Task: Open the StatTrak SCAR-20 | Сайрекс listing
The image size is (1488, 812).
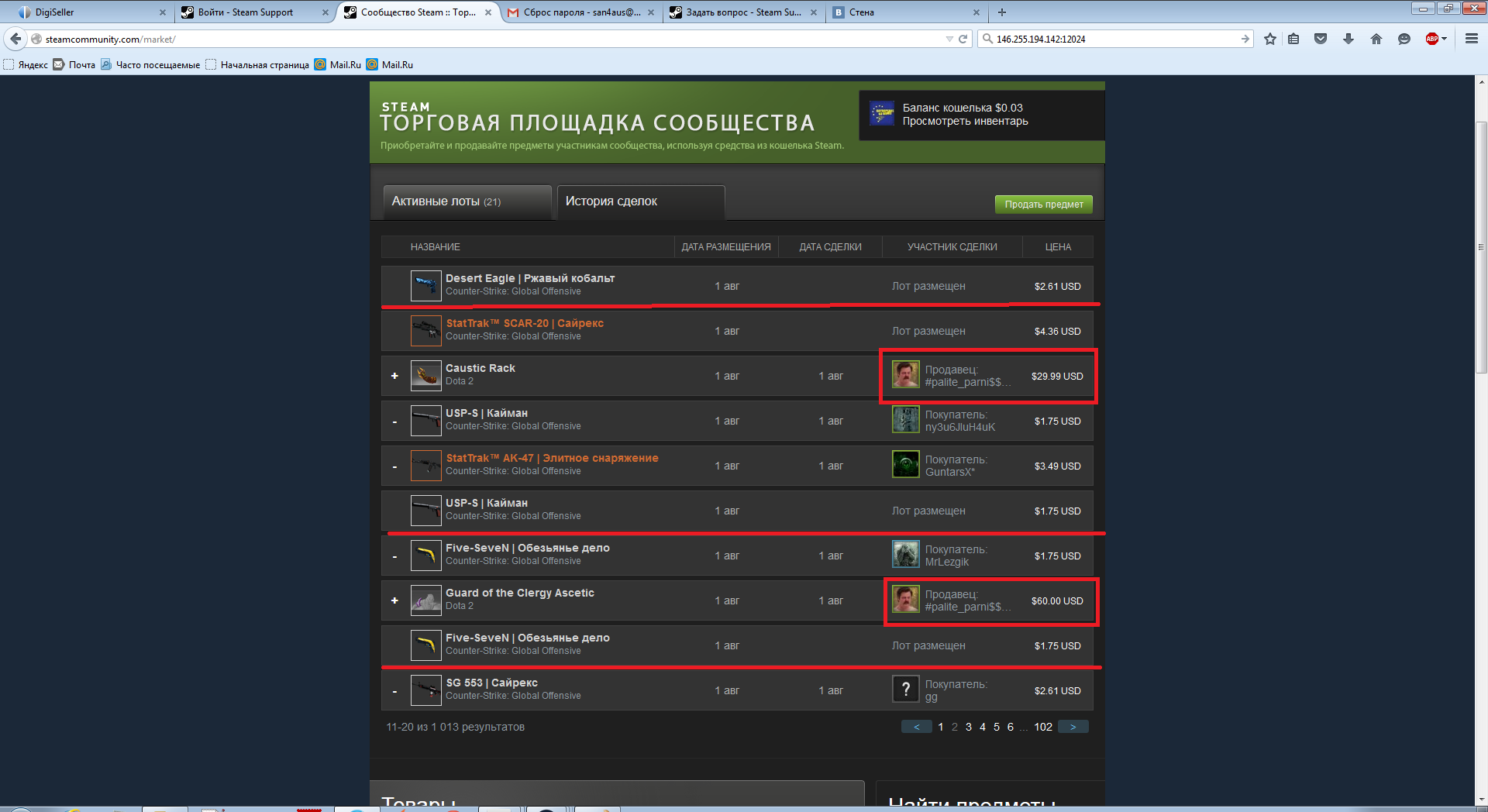Action: coord(525,323)
